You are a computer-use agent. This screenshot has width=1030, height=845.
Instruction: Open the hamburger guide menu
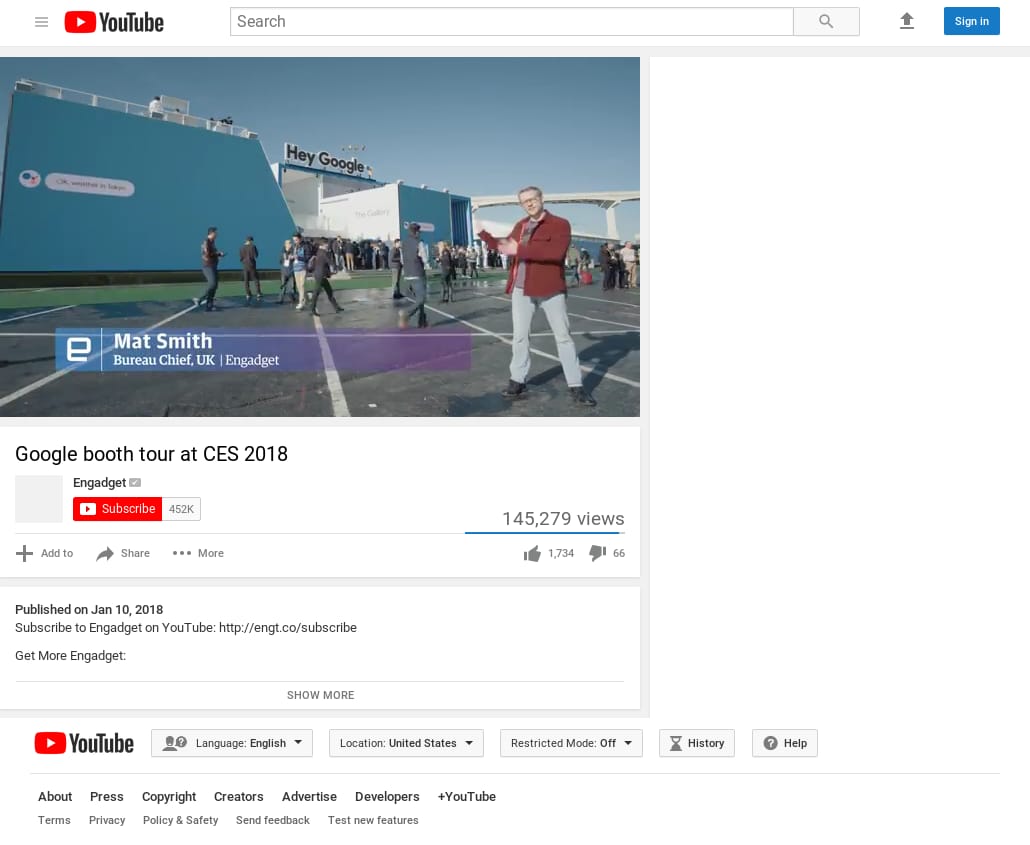[41, 22]
